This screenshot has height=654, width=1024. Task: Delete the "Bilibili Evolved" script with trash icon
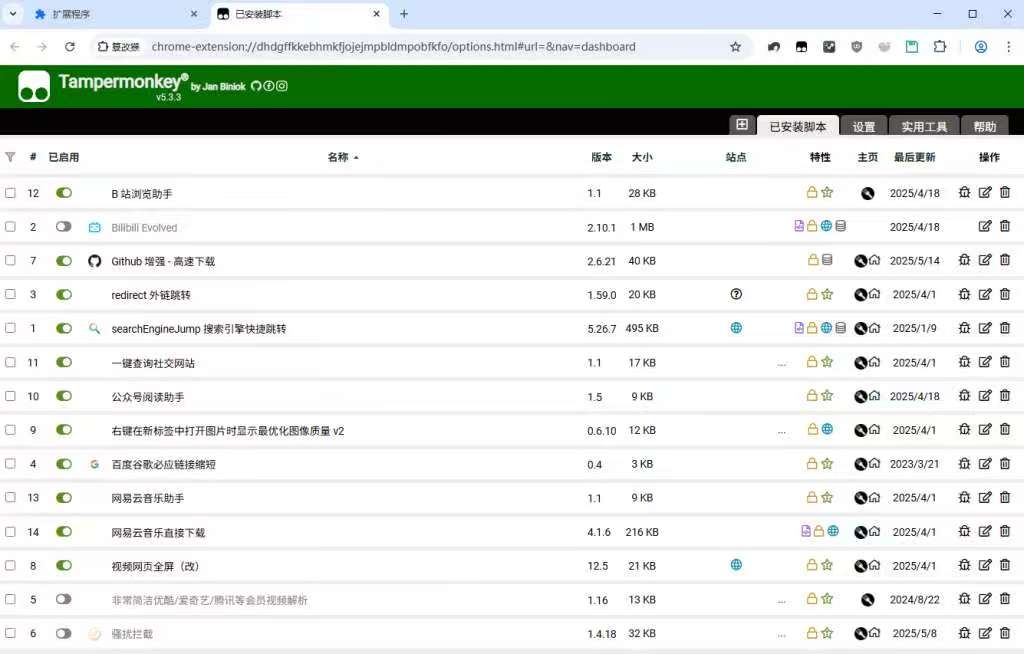point(1005,226)
